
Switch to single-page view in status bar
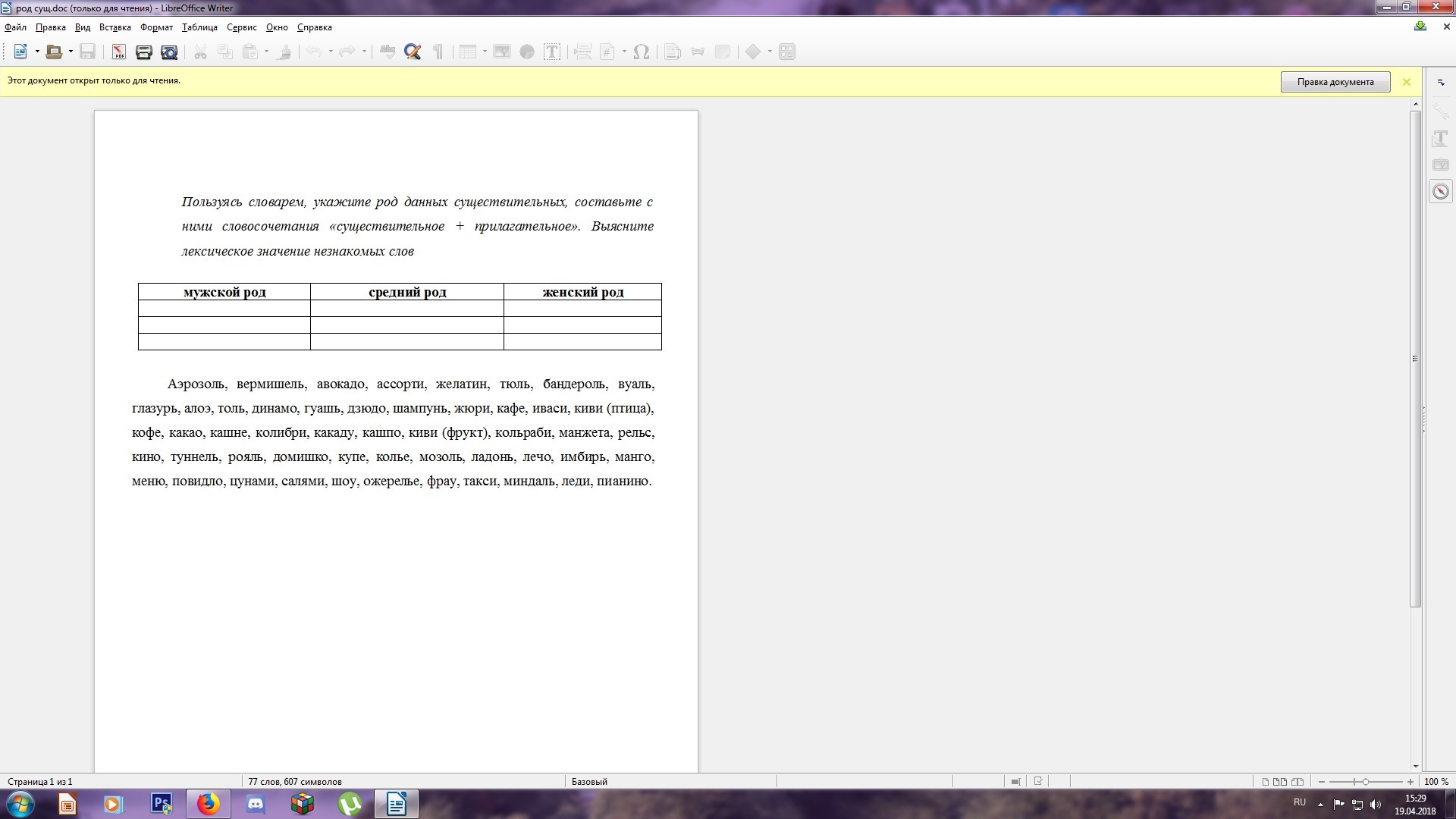click(x=1266, y=782)
